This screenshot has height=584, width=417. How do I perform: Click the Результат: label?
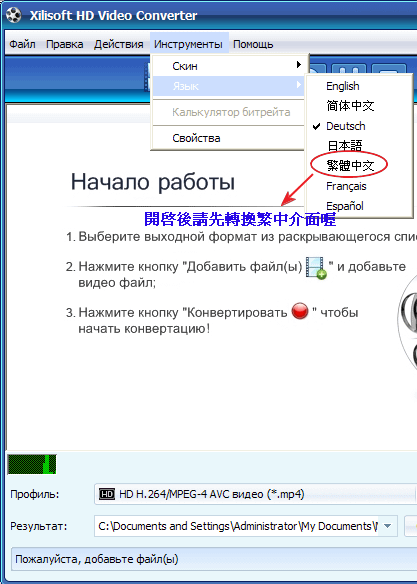pos(39,526)
